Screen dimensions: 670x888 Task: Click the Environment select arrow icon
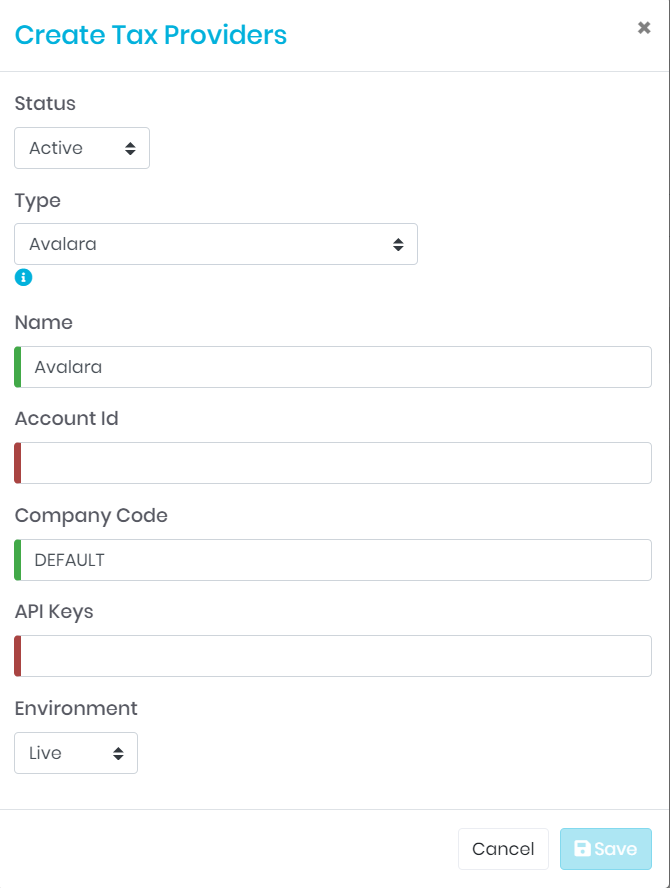pyautogui.click(x=118, y=753)
